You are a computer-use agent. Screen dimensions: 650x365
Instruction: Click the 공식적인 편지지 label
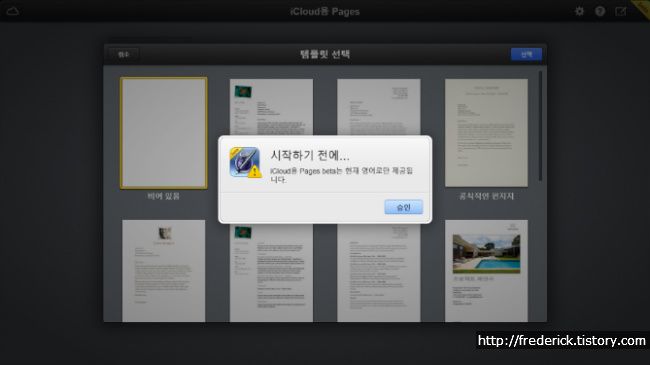486,196
